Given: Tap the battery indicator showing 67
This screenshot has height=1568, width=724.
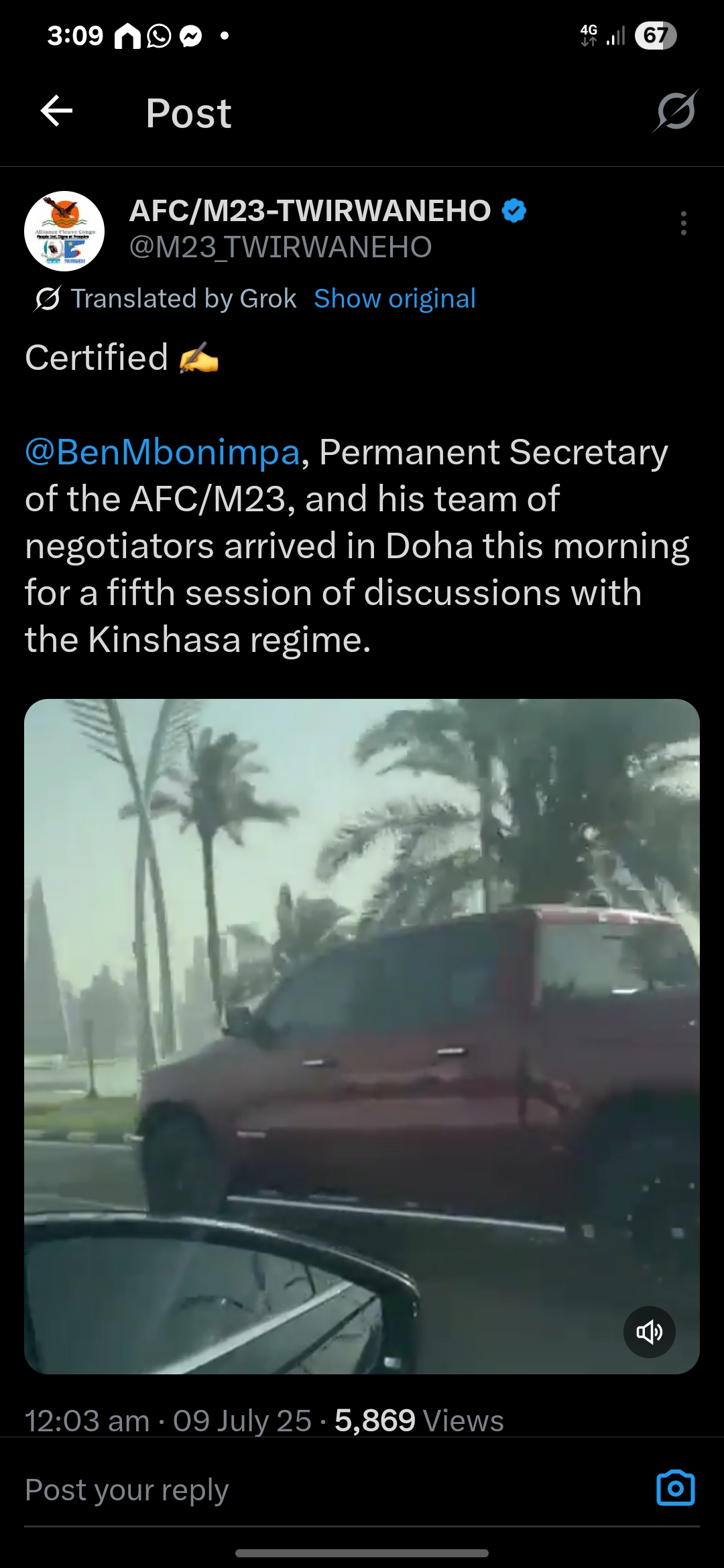Looking at the screenshot, I should pos(656,36).
